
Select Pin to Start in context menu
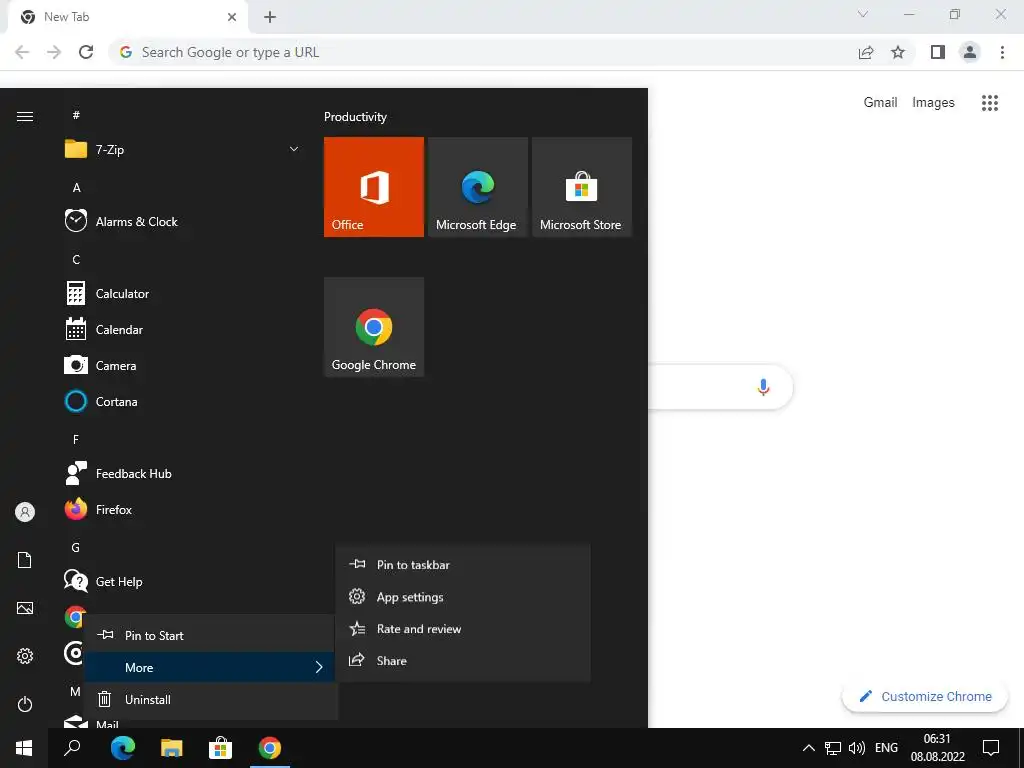coord(211,635)
